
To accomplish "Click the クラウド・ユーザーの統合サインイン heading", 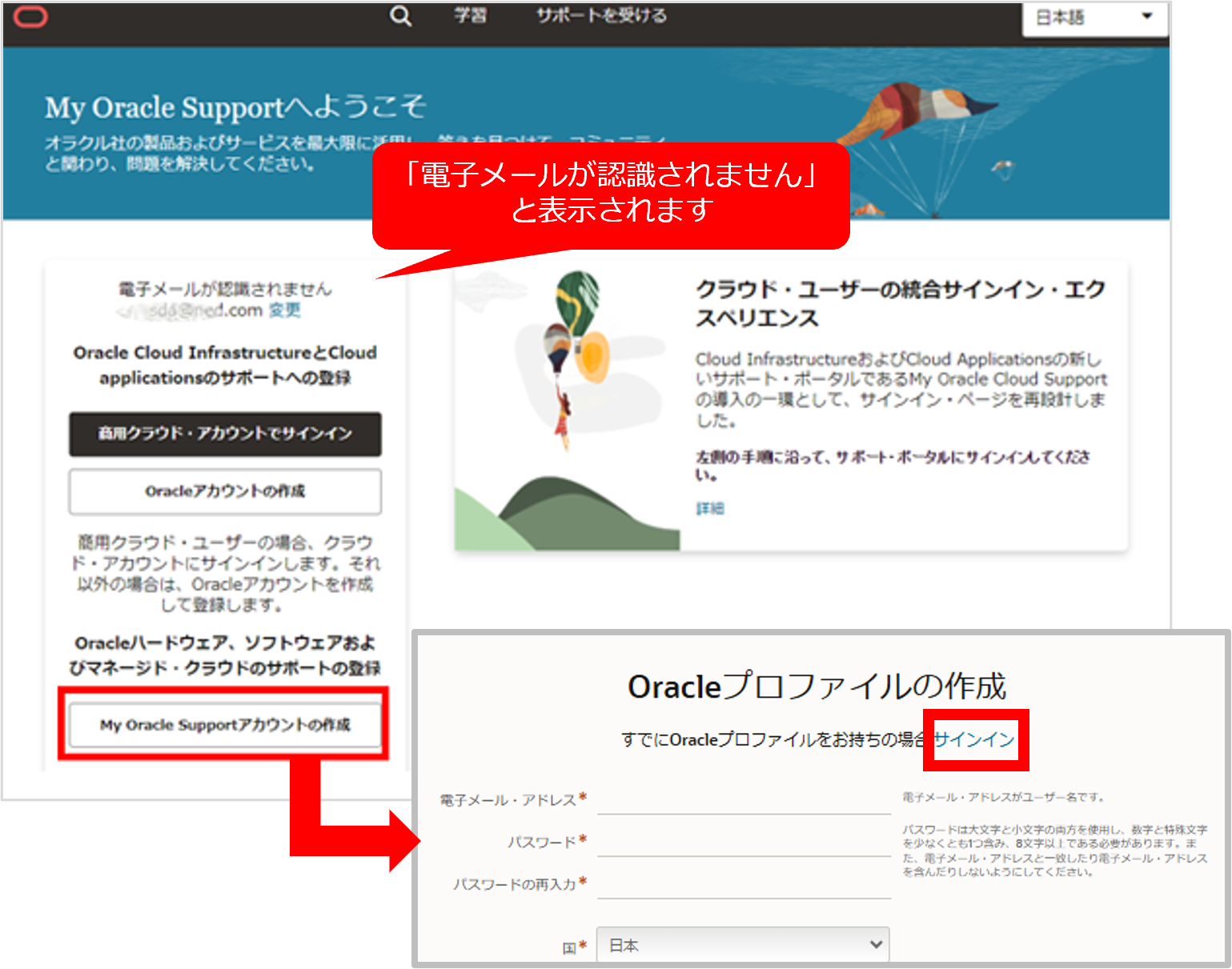I will [901, 303].
